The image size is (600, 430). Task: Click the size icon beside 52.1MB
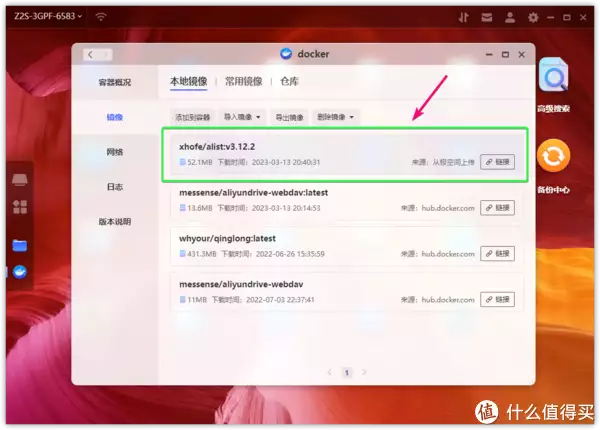click(x=183, y=162)
